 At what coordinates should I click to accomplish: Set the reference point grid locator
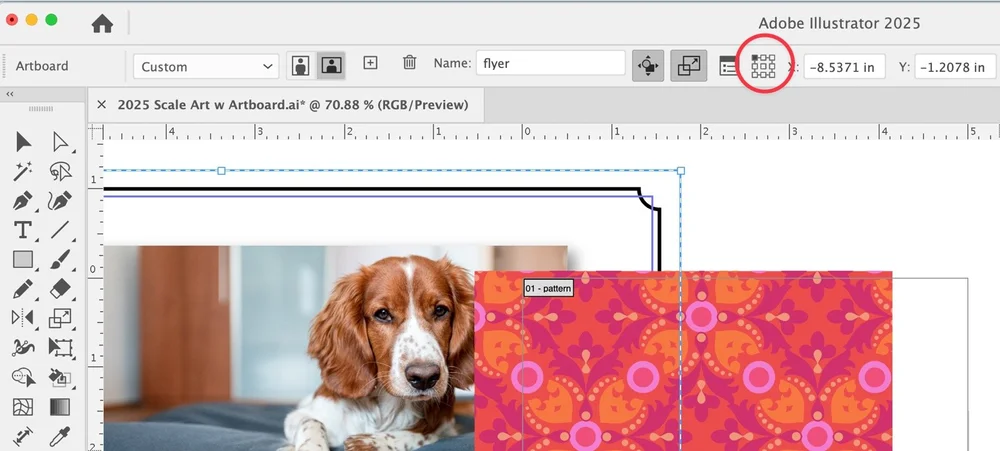coord(763,66)
